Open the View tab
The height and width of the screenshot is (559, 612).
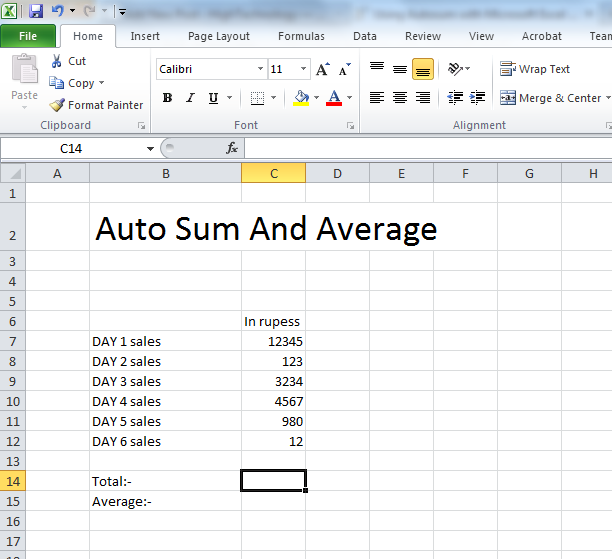(x=481, y=36)
